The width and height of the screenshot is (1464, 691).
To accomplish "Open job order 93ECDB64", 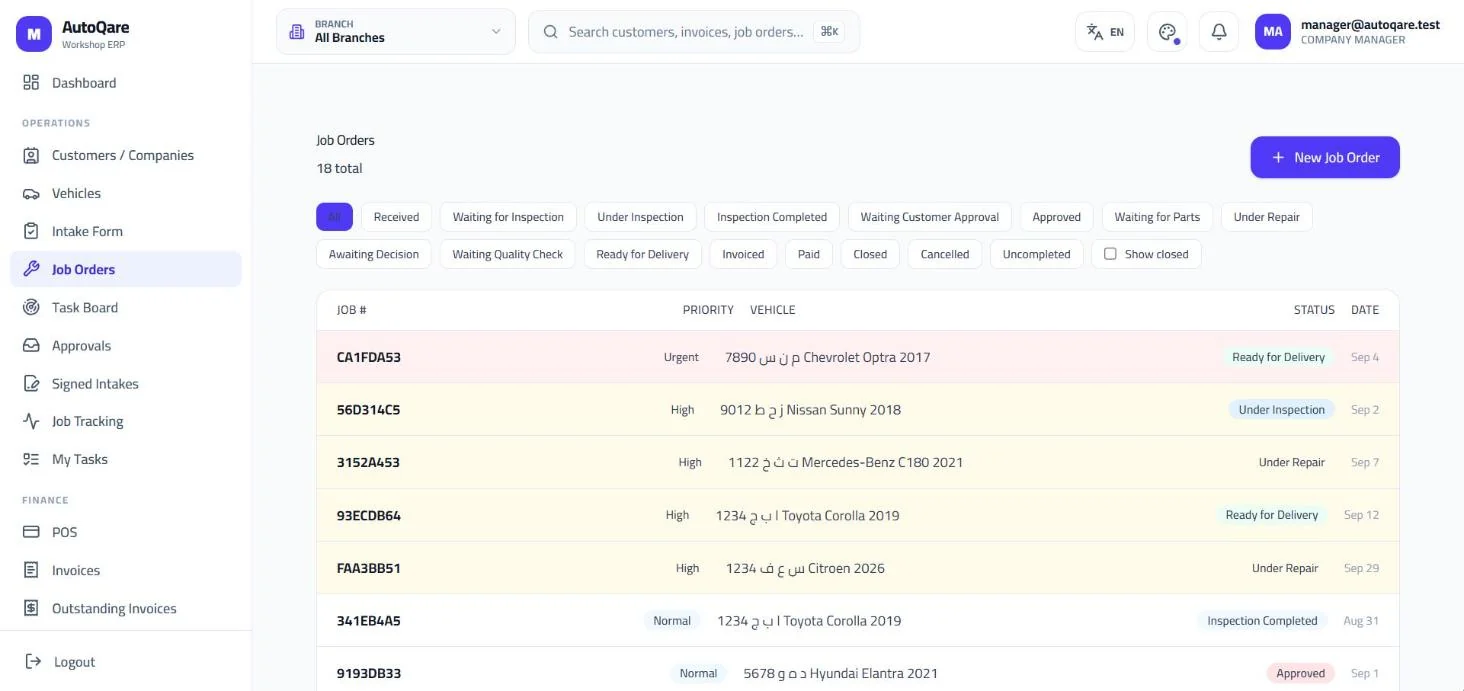I will click(858, 515).
